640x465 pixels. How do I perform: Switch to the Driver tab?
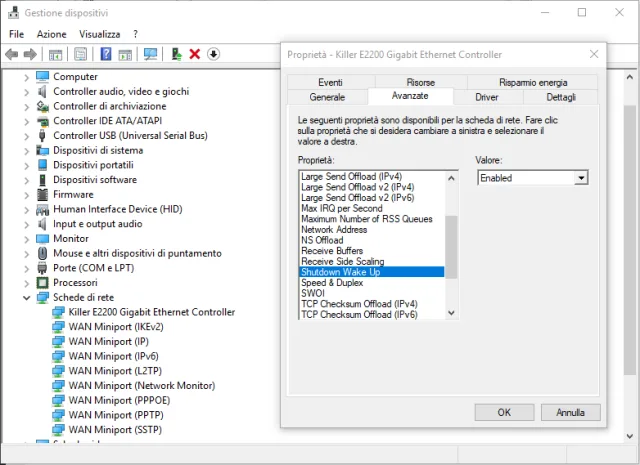487,97
